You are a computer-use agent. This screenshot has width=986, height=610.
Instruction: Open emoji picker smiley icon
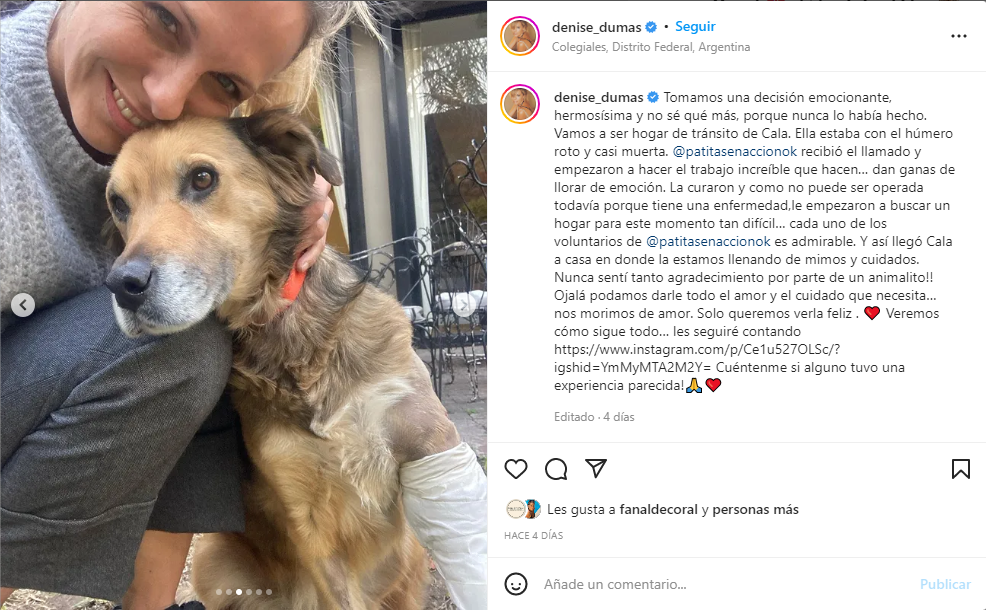coord(516,584)
